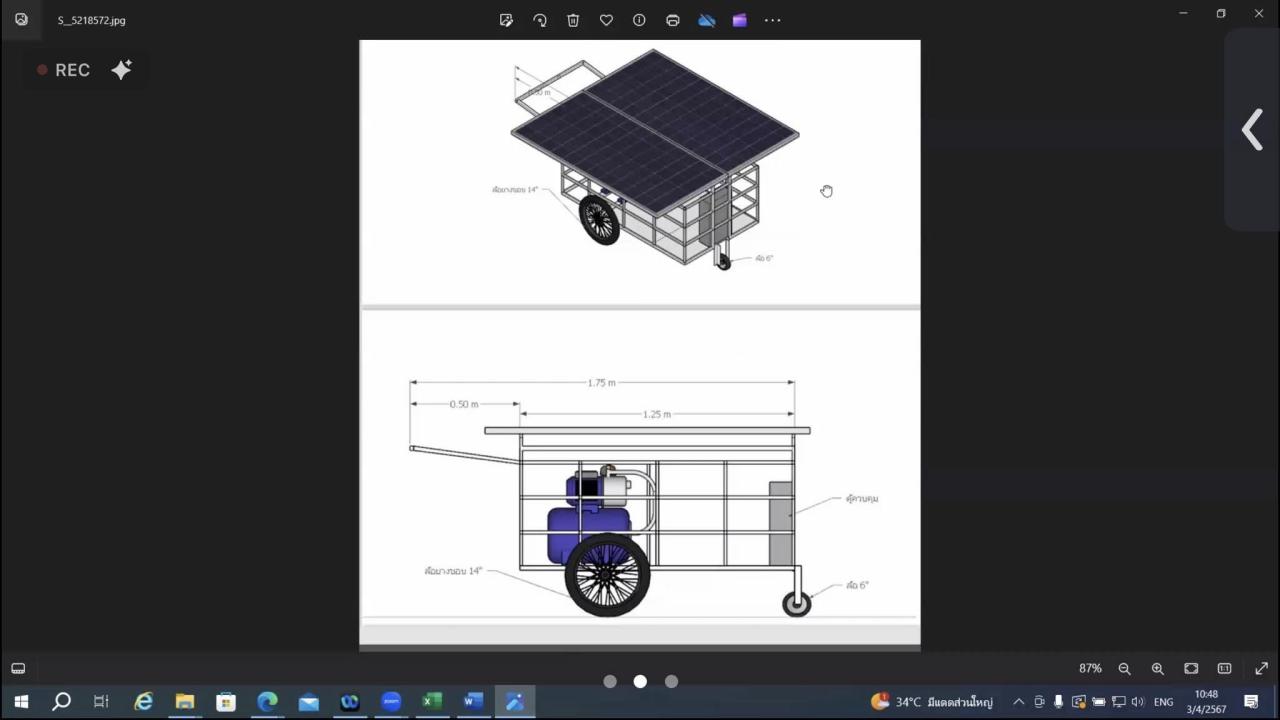Open the volume speaker control
The image size is (1280, 720).
1138,702
